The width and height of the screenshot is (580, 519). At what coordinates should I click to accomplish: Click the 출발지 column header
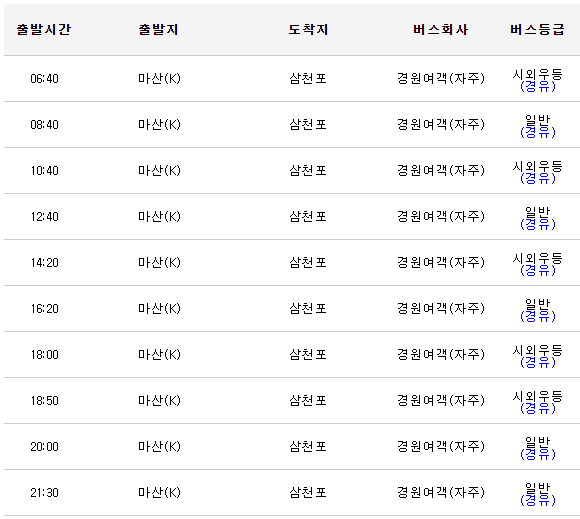coord(158,29)
